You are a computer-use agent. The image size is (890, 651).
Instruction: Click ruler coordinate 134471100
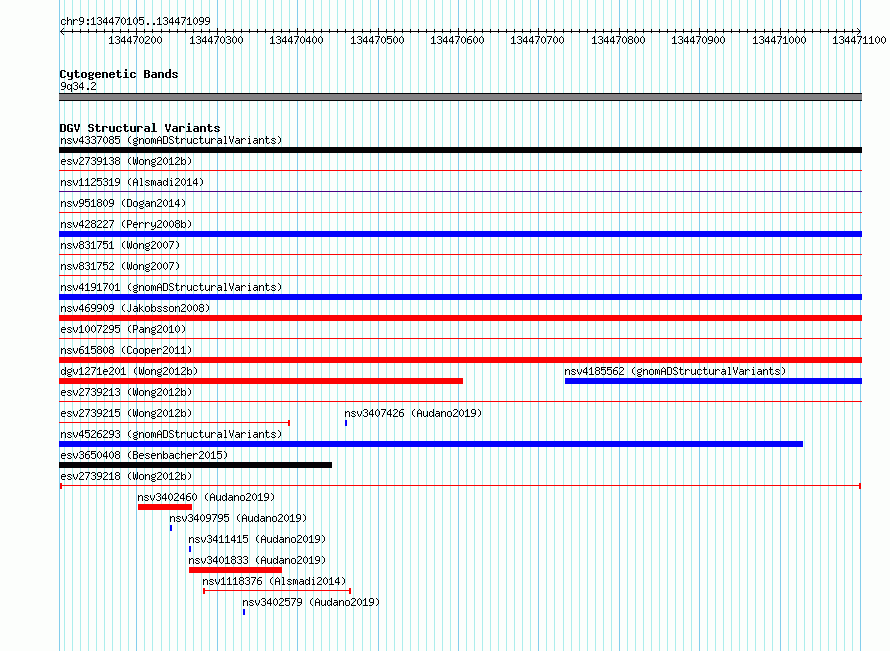pyautogui.click(x=859, y=40)
